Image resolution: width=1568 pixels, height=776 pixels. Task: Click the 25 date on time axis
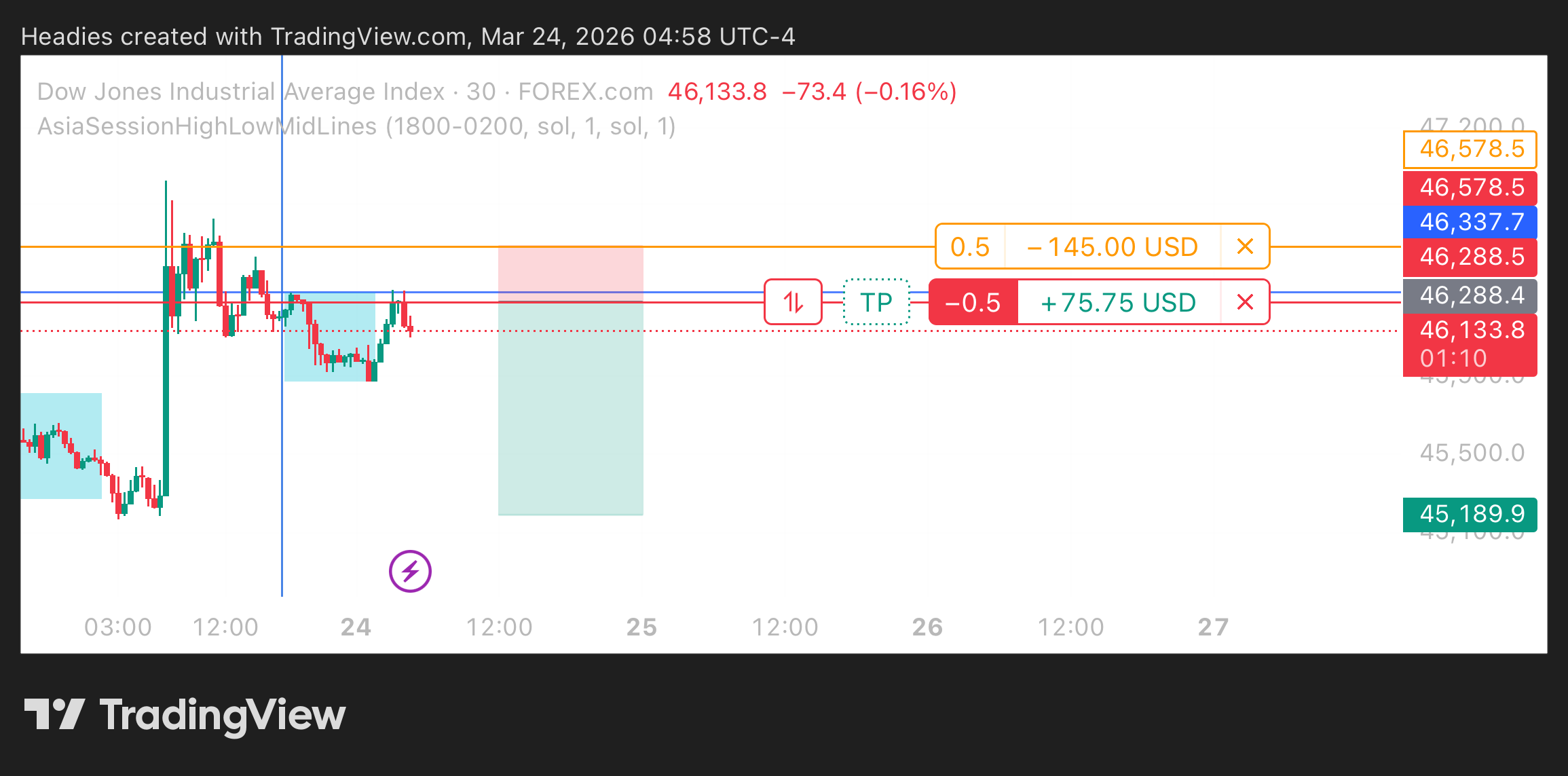(641, 627)
